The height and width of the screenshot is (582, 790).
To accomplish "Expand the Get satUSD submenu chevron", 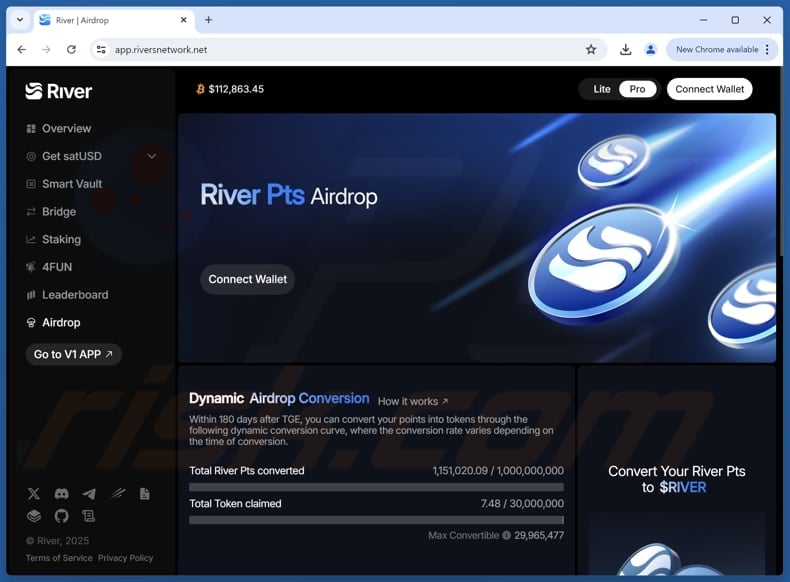I will pyautogui.click(x=151, y=156).
